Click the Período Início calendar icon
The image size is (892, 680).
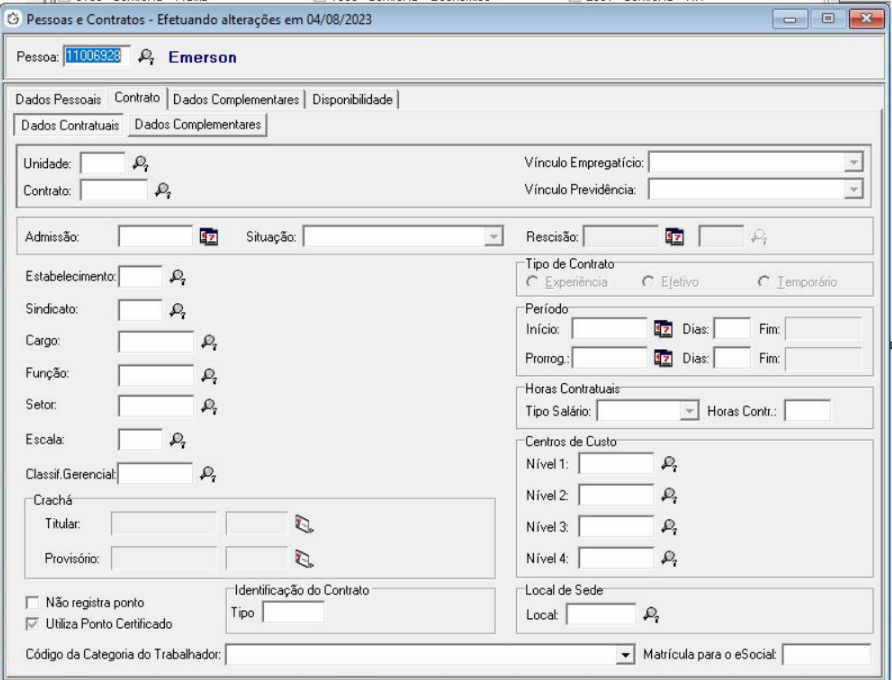click(663, 327)
